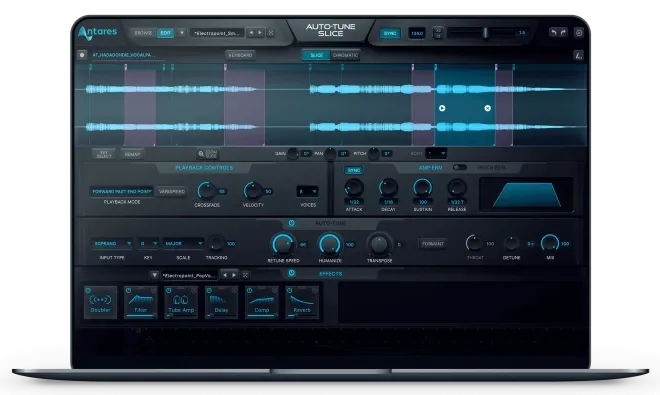Click the redo arrow
Image resolution: width=660 pixels, height=395 pixels.
click(563, 32)
